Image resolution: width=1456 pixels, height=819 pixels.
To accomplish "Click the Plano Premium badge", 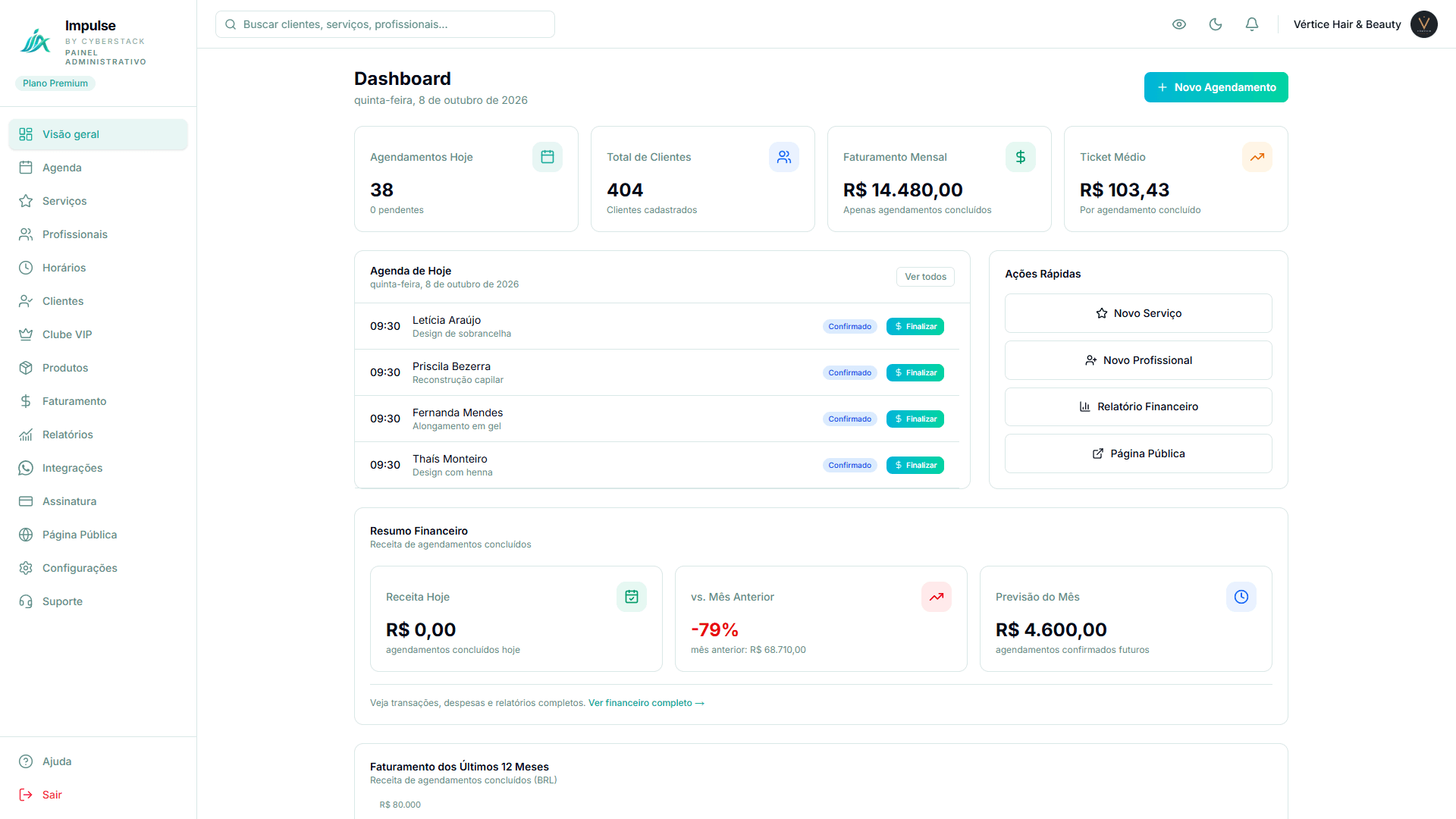I will click(x=55, y=83).
